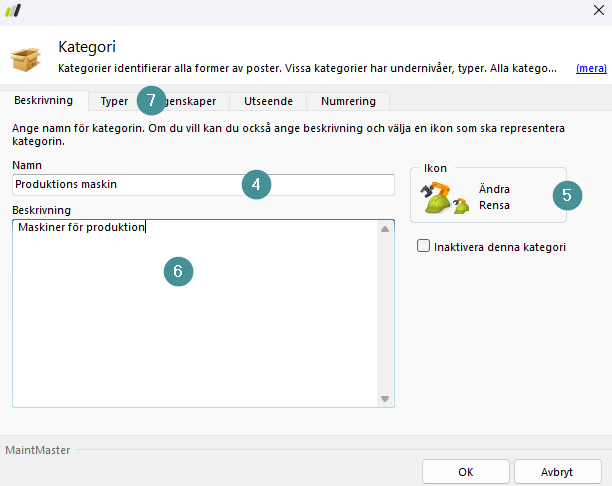Click the cardboard box Kategori icon
This screenshot has width=612, height=486.
(25, 59)
